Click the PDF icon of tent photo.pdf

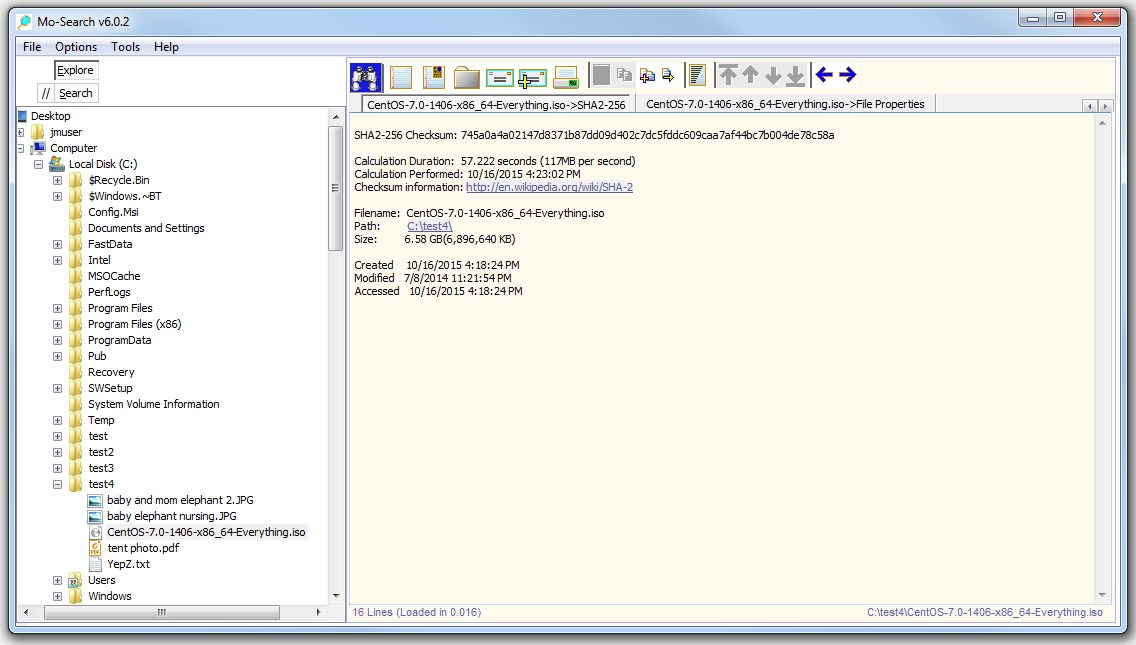click(x=95, y=548)
